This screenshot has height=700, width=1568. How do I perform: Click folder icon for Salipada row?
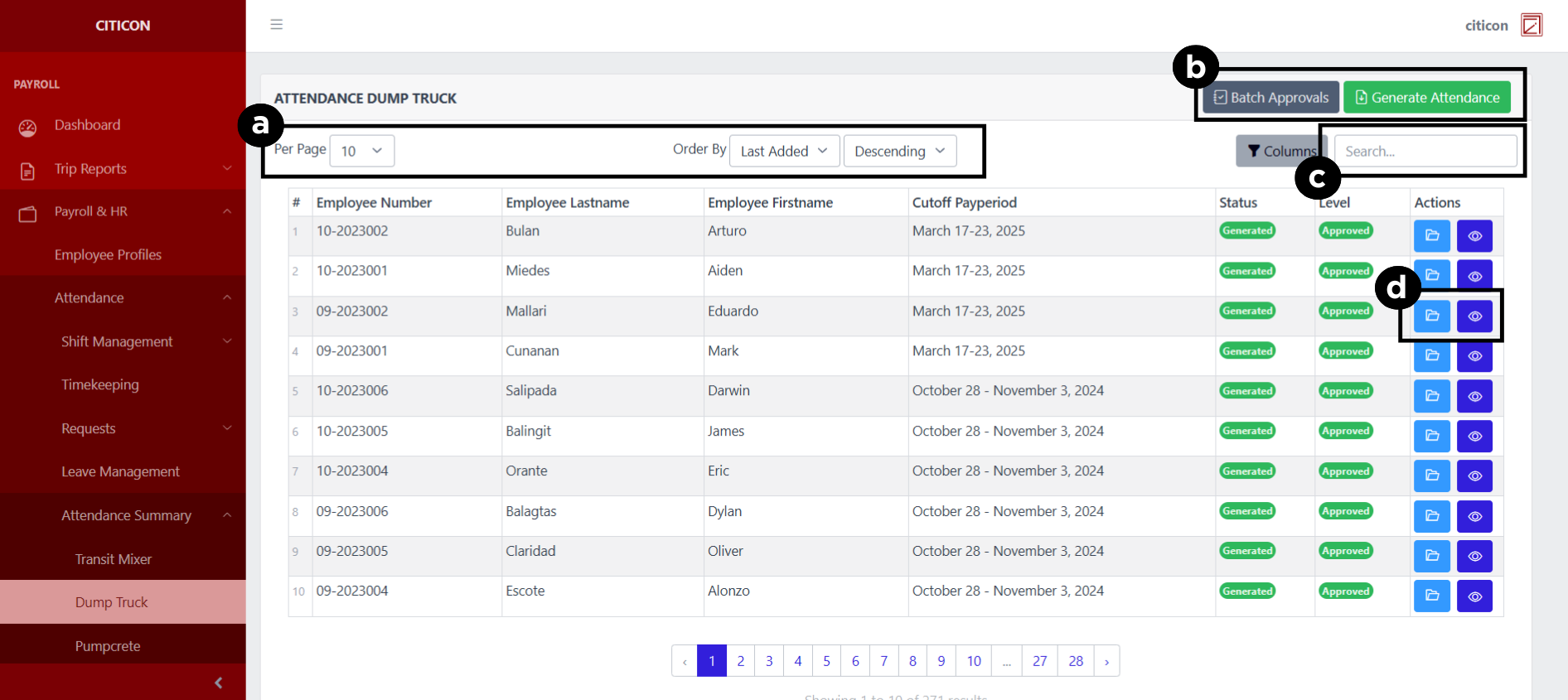pos(1431,396)
